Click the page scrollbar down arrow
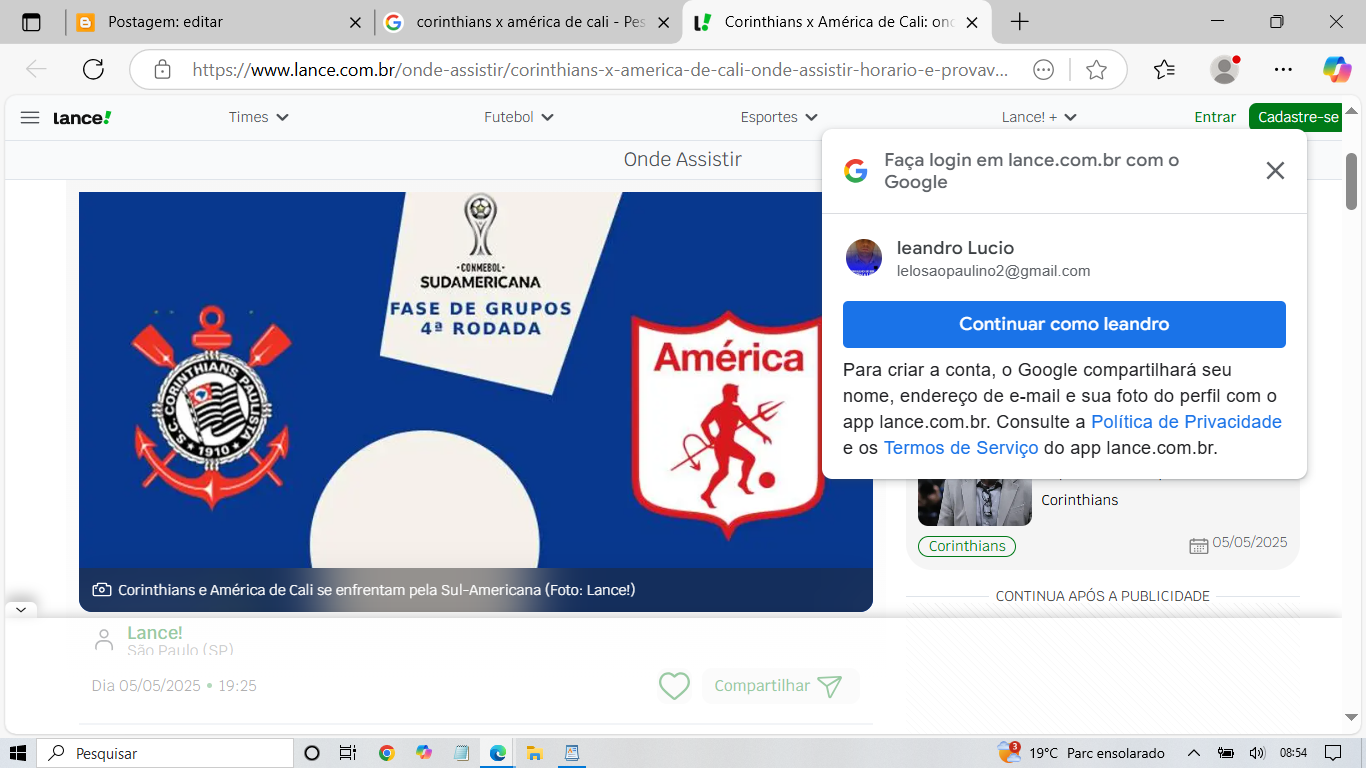This screenshot has height=768, width=1366. pyautogui.click(x=1352, y=716)
